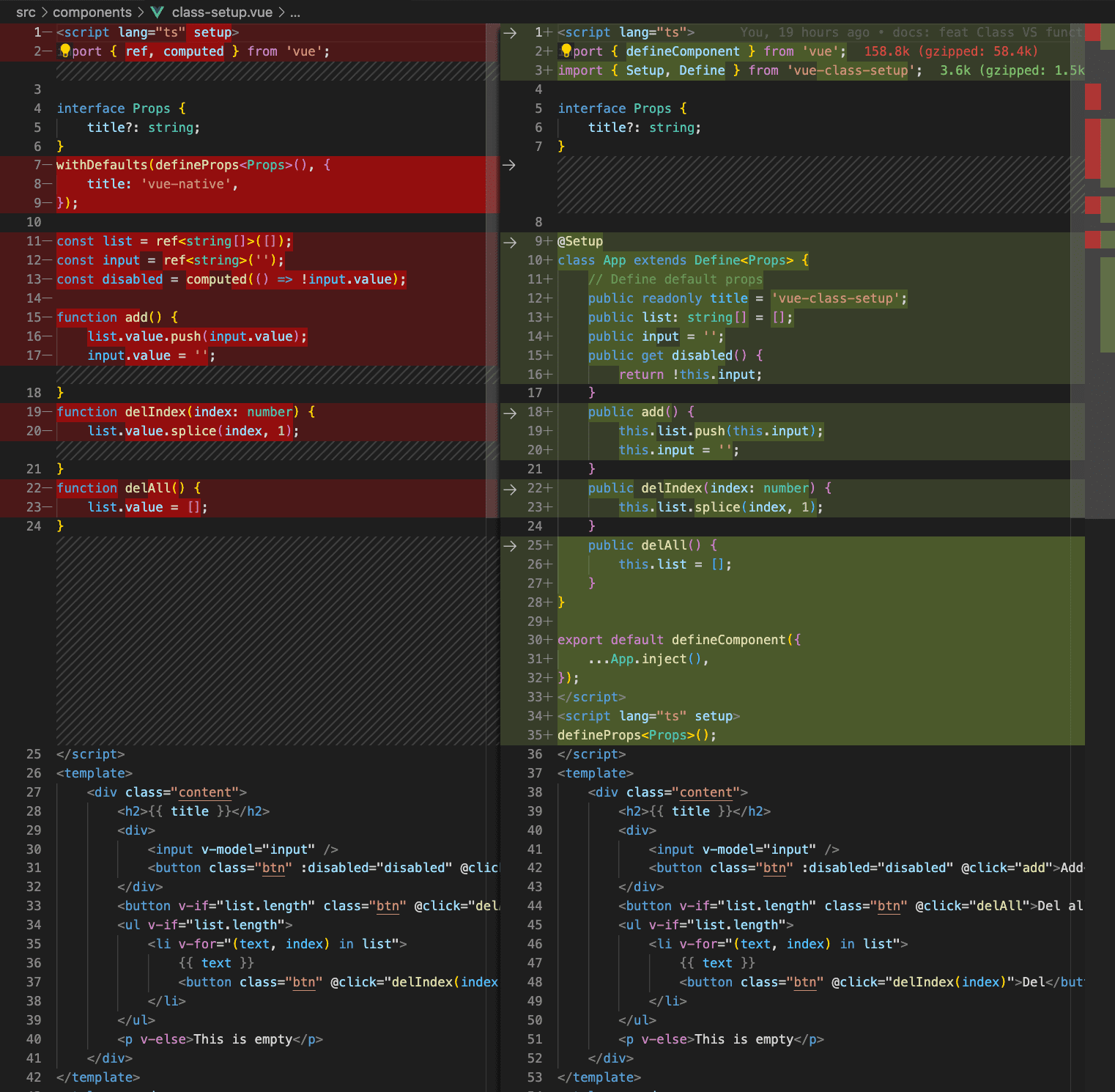The width and height of the screenshot is (1115, 1092).
Task: Click the revert arrow beside the @Setup line
Action: pos(510,243)
